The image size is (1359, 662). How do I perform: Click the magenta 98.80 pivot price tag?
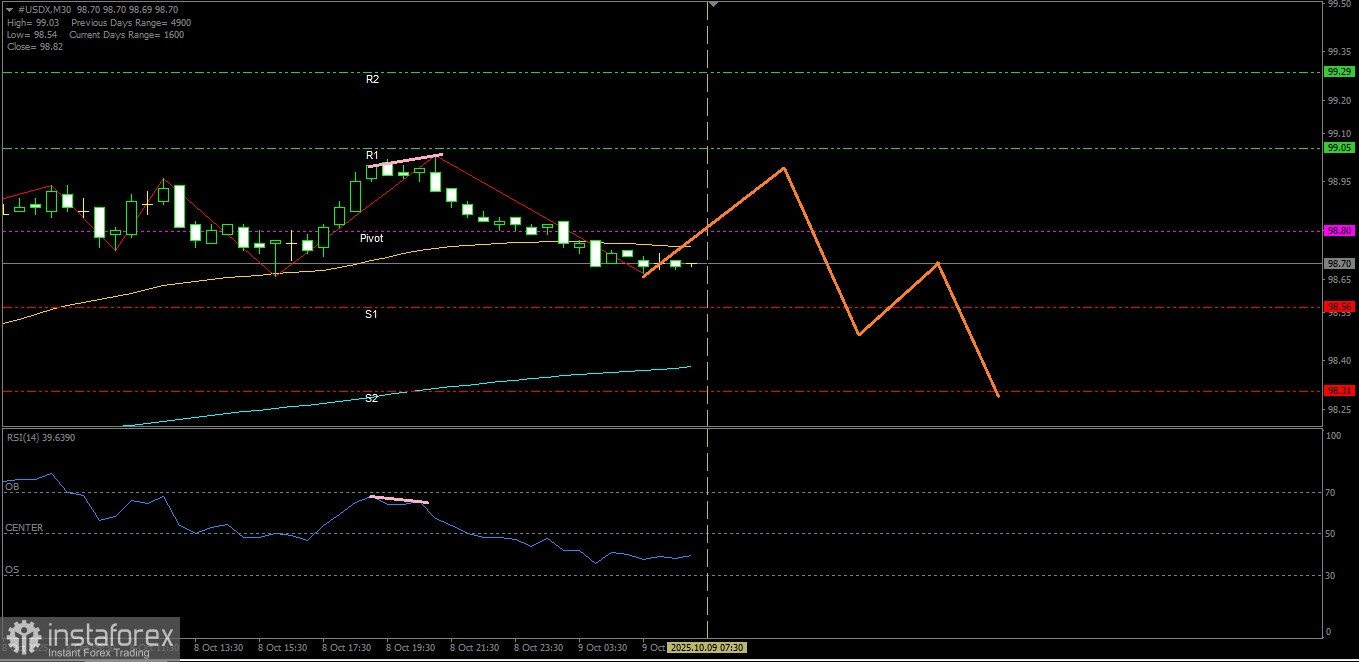(x=1338, y=231)
